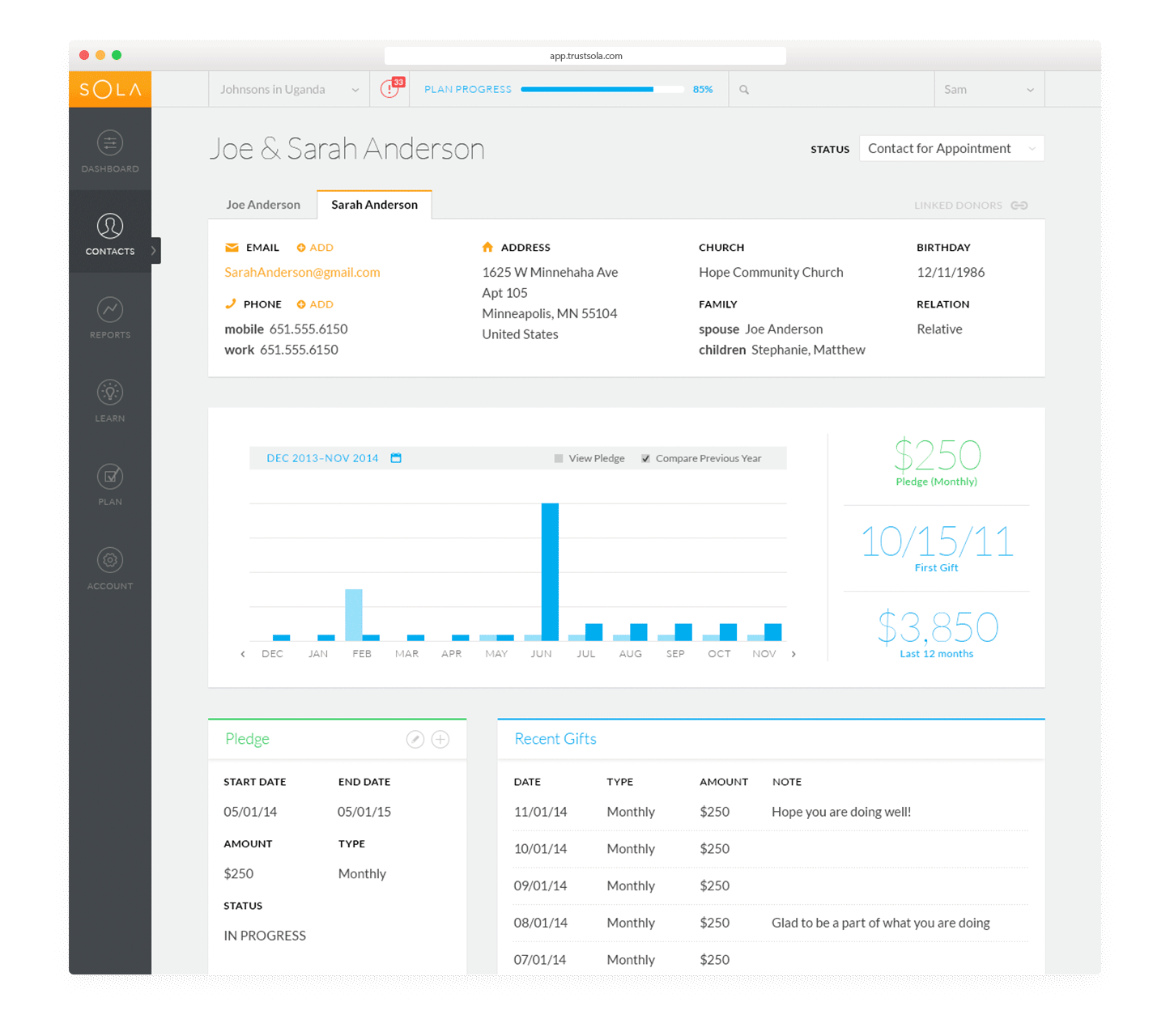This screenshot has width=1170, height=1036.
Task: Expand the sidebar arrow next to Contacts
Action: point(154,251)
